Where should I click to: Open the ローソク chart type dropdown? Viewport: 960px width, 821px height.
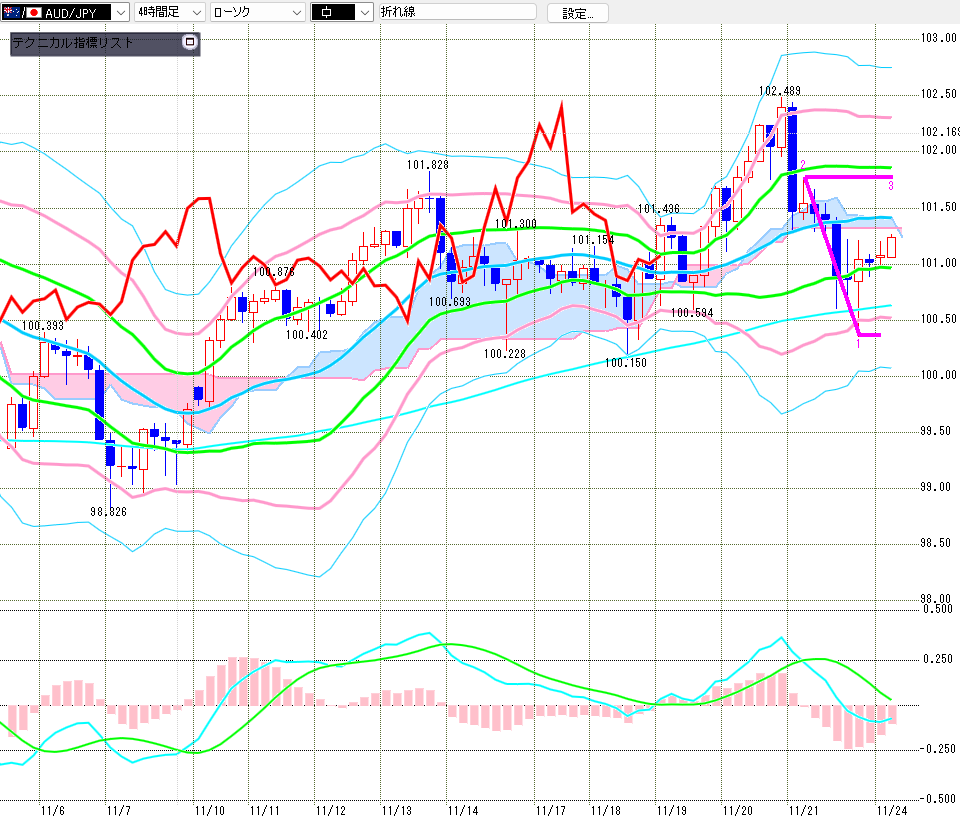point(296,12)
